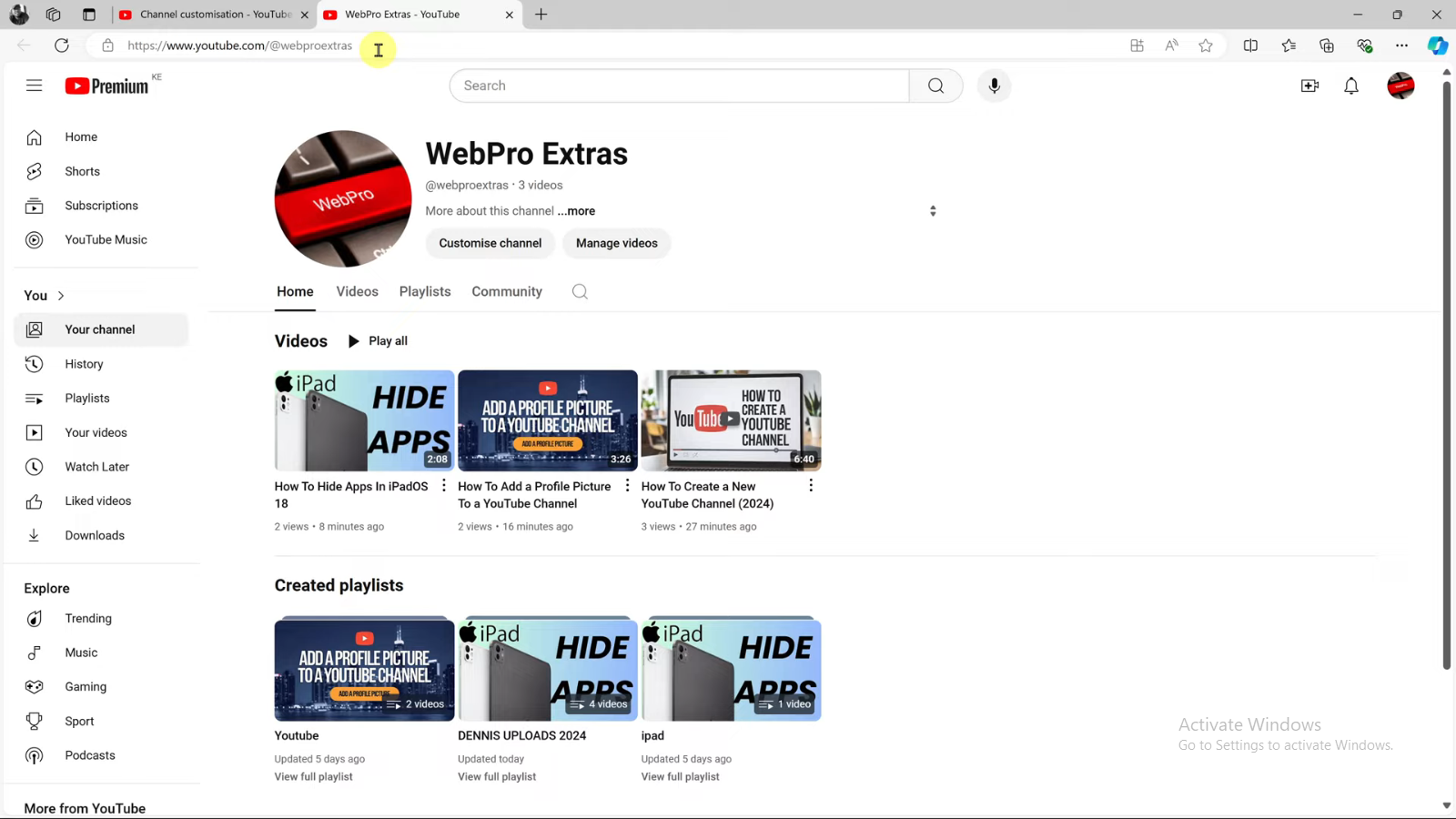Open Edge settings and more menu

(1401, 45)
